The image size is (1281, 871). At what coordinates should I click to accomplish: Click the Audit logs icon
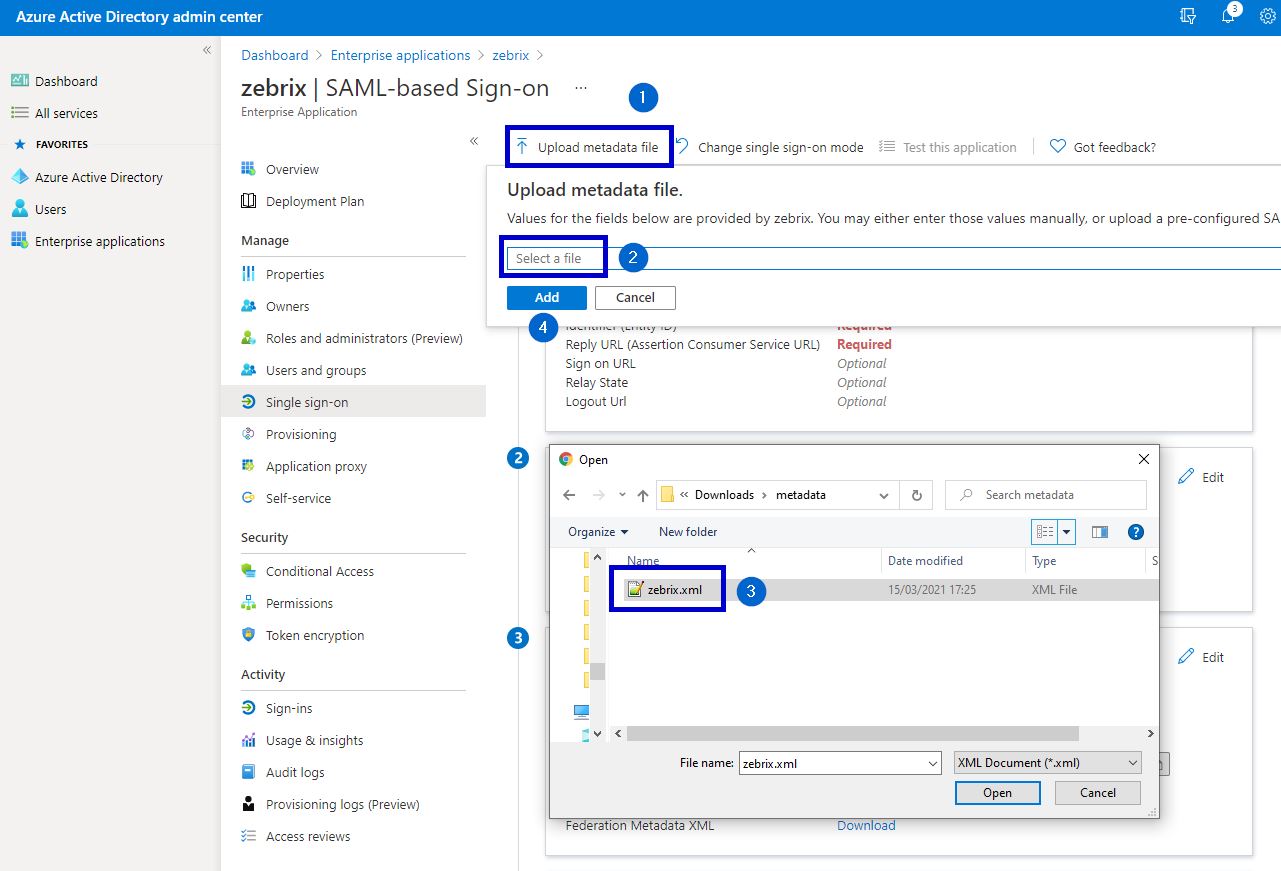click(249, 772)
